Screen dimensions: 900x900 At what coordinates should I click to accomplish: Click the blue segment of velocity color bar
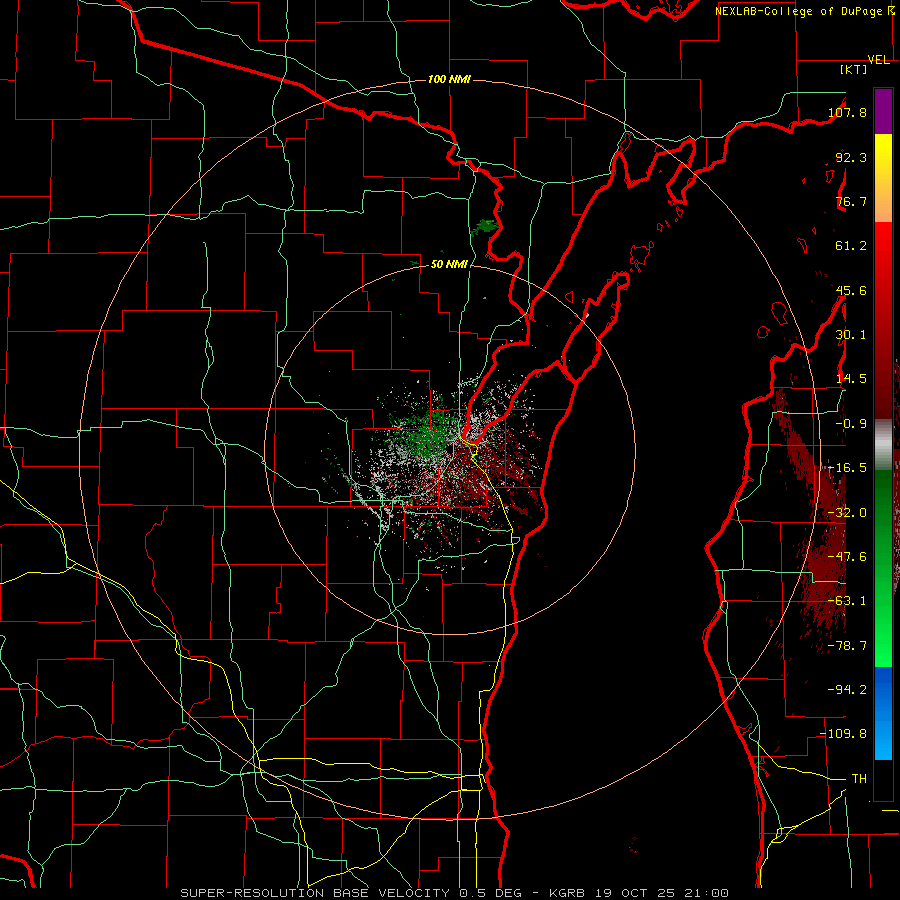tap(883, 713)
